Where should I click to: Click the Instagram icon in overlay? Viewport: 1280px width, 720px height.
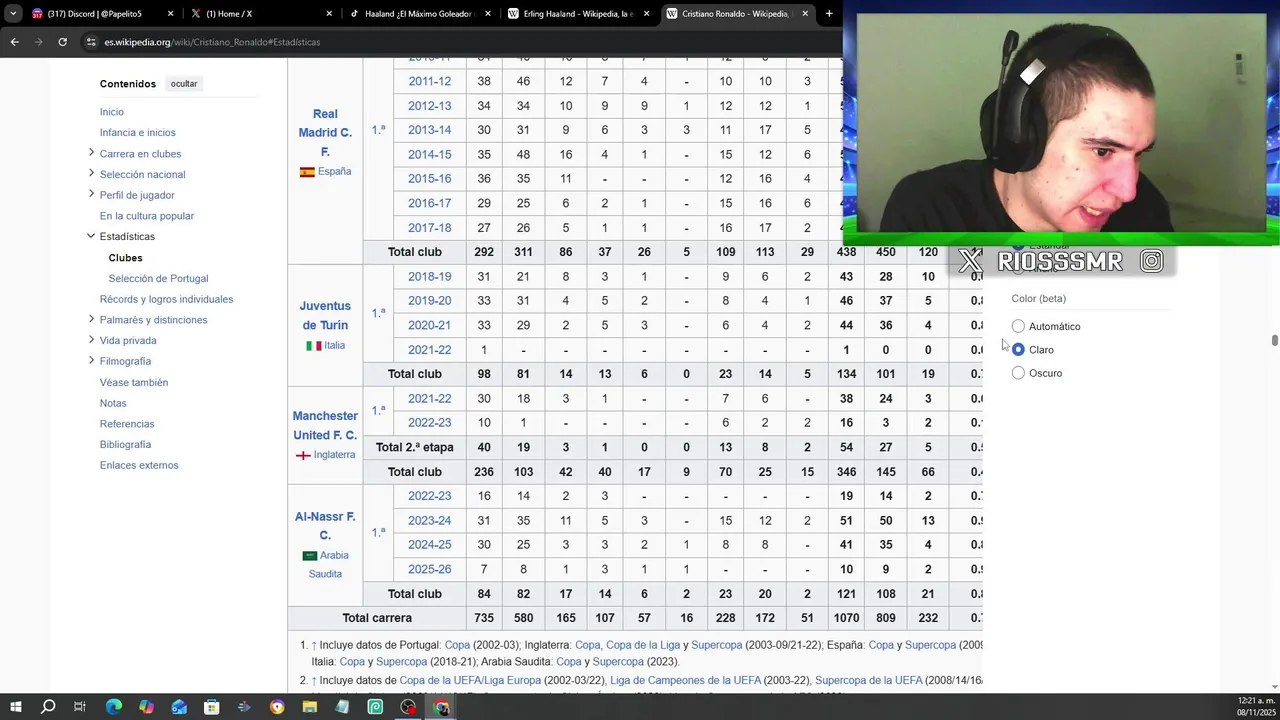1152,261
